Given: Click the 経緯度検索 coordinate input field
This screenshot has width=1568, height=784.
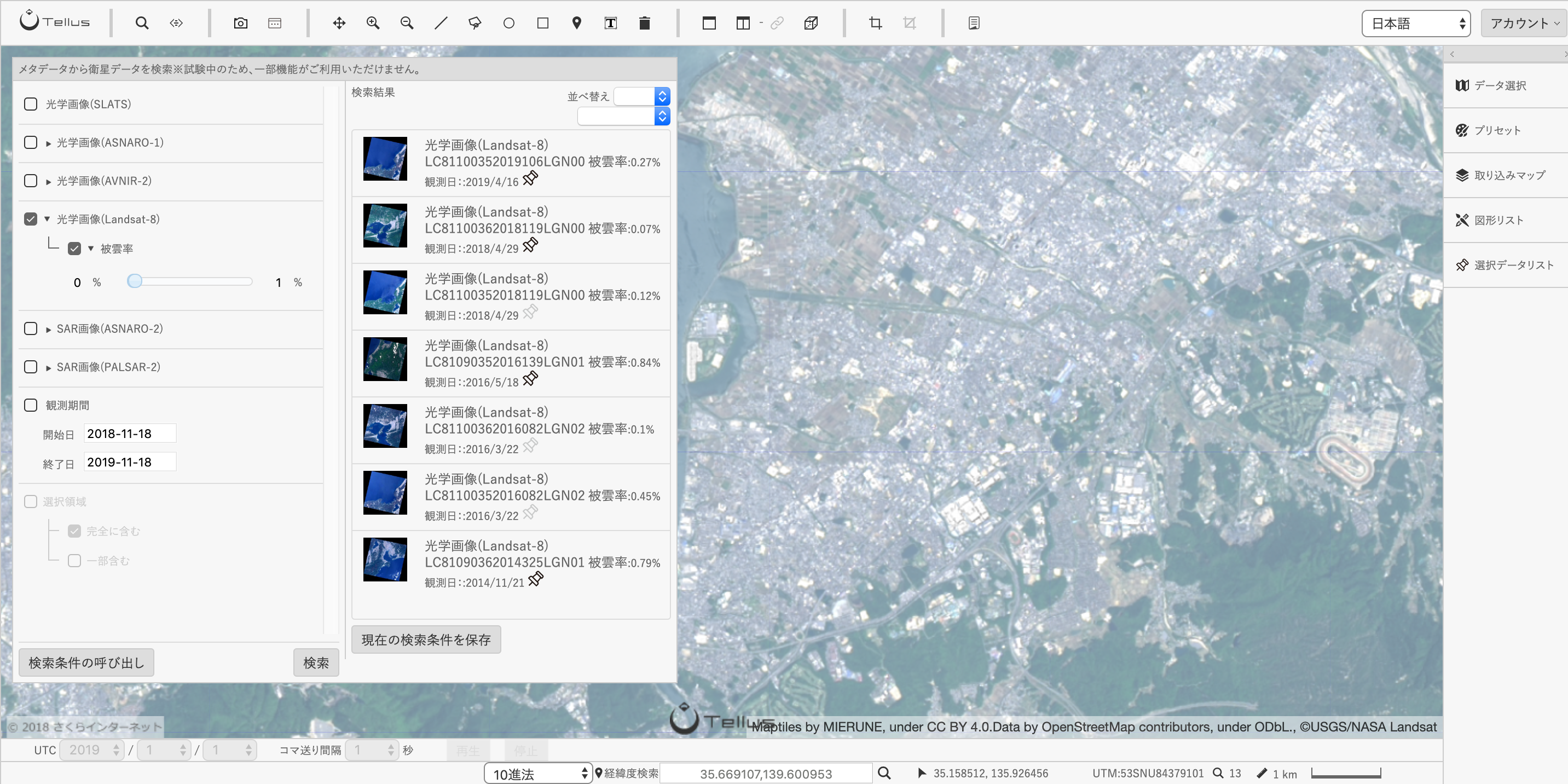Looking at the screenshot, I should [x=766, y=774].
